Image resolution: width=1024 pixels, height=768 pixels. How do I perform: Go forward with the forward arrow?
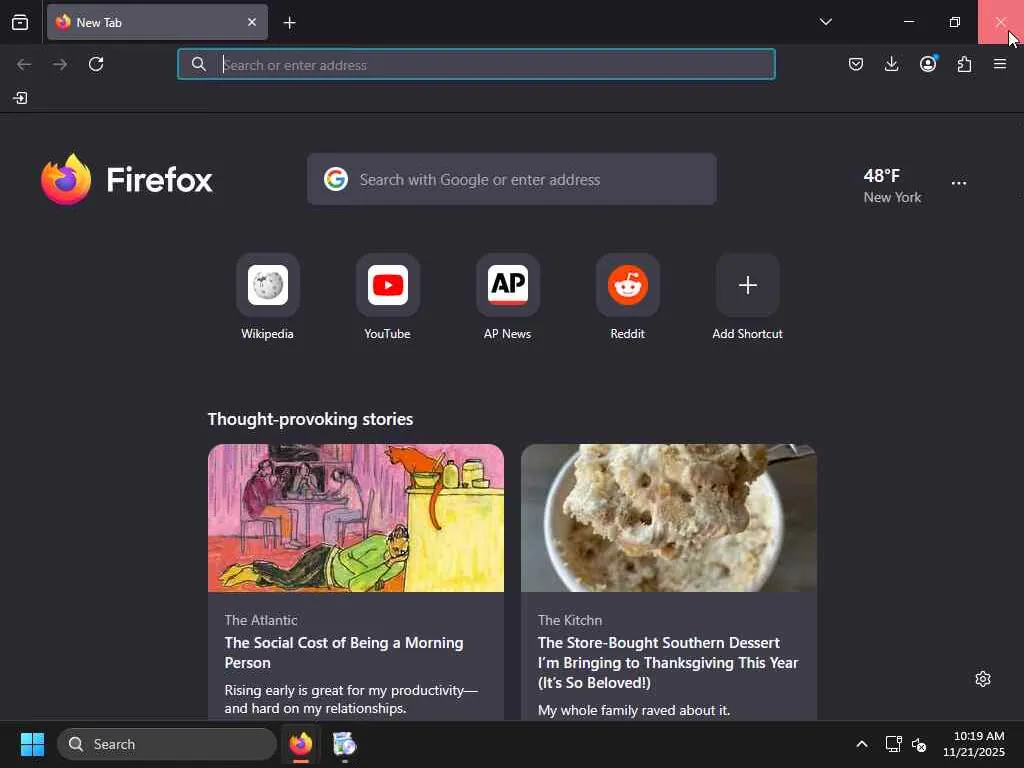(60, 64)
